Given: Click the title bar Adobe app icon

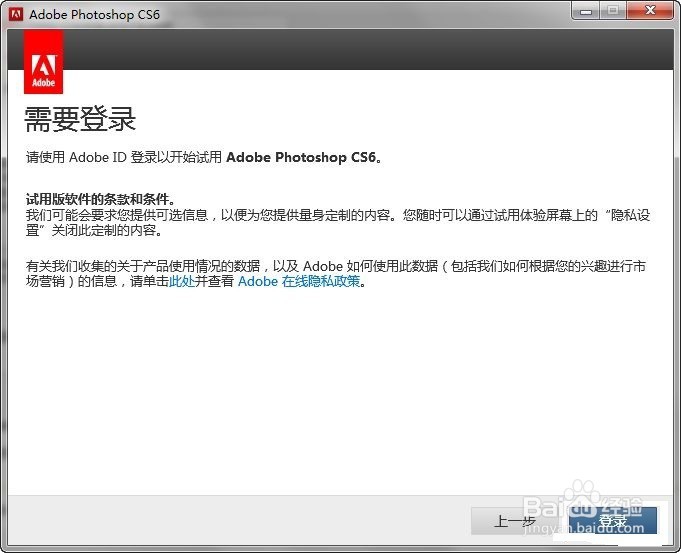Looking at the screenshot, I should (x=16, y=14).
